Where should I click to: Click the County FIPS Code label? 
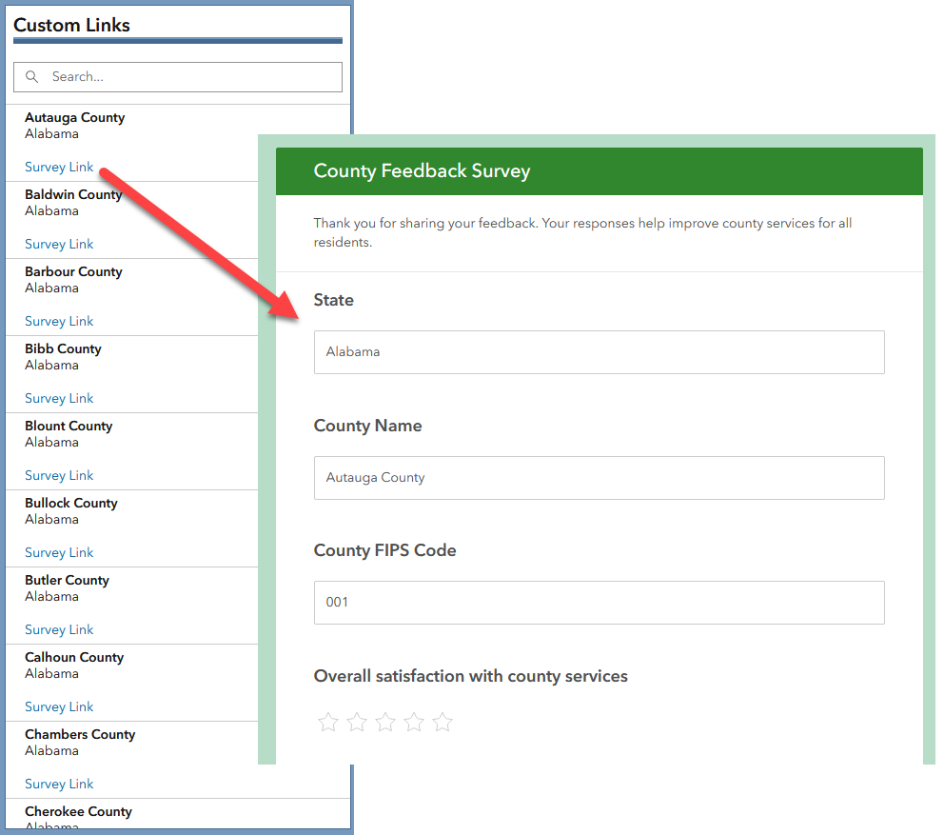[385, 550]
